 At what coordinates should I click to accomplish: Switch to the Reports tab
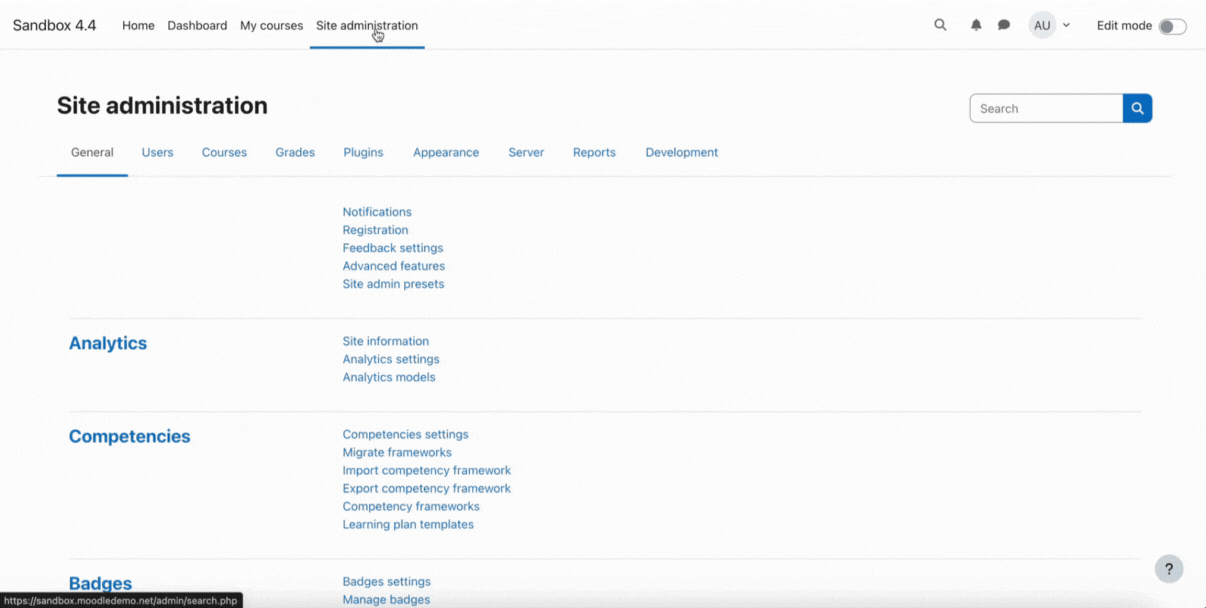pyautogui.click(x=594, y=152)
